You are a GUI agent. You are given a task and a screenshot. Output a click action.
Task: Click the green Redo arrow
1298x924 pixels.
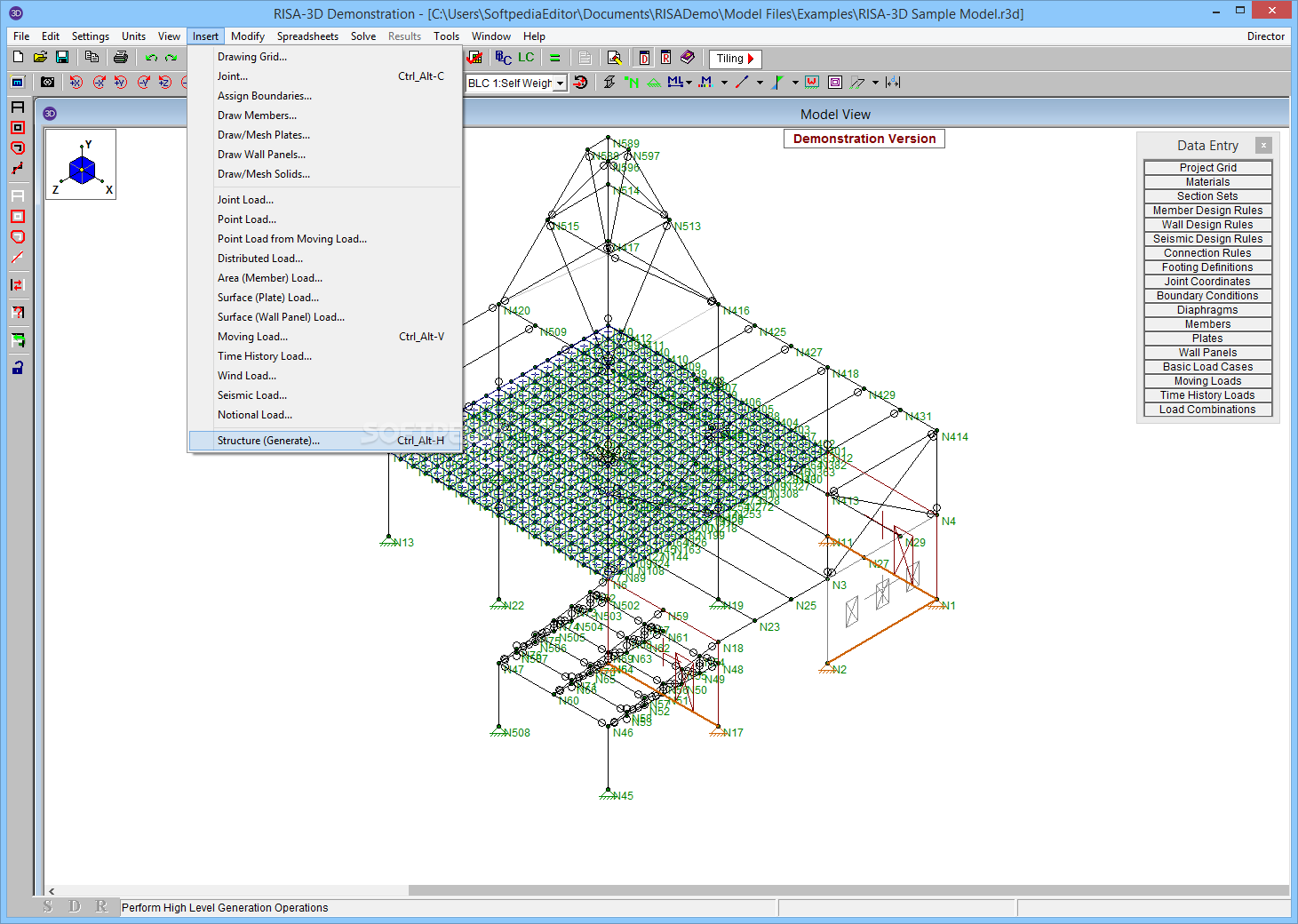[x=171, y=57]
